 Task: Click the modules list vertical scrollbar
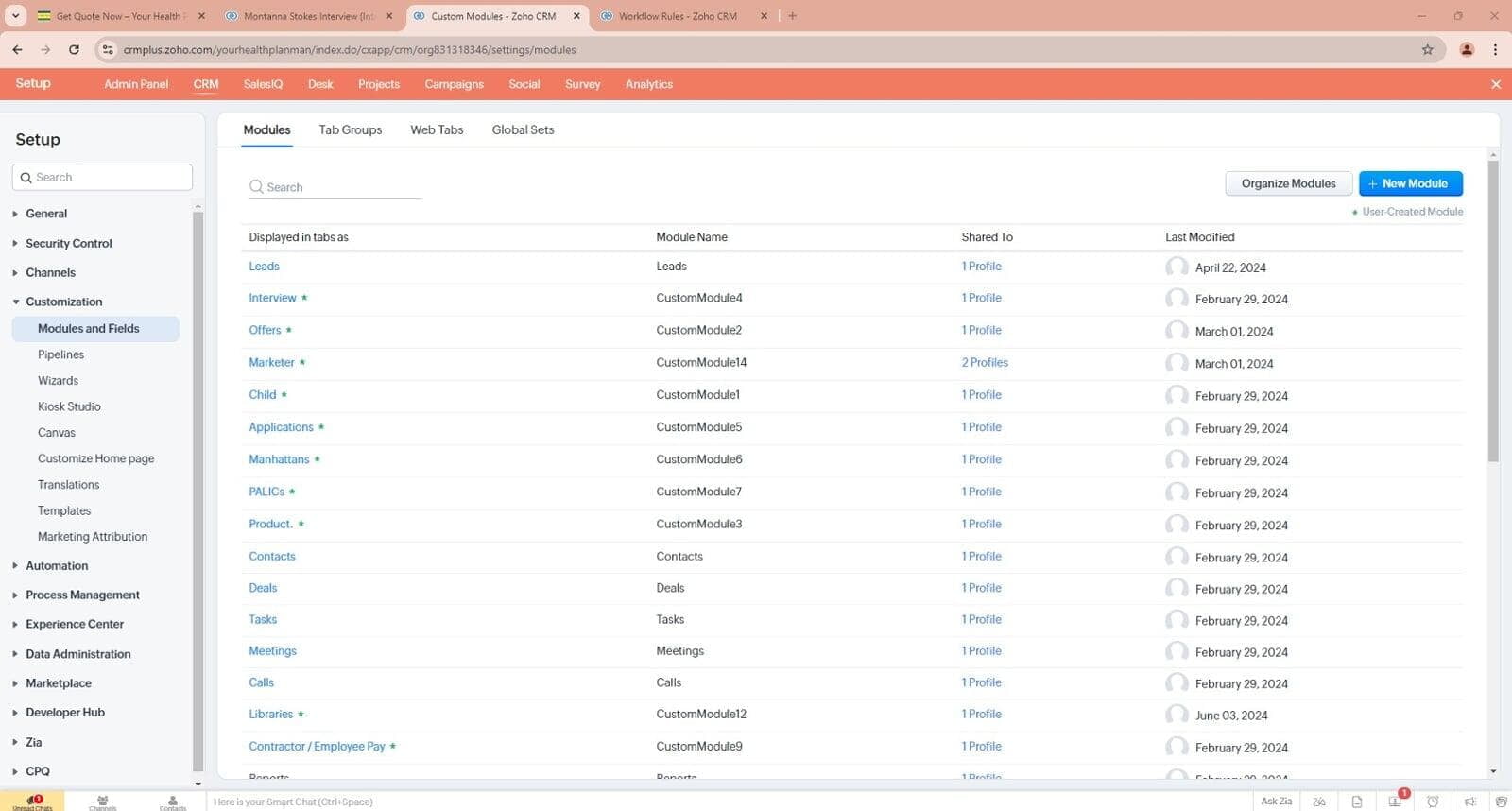[x=1493, y=310]
